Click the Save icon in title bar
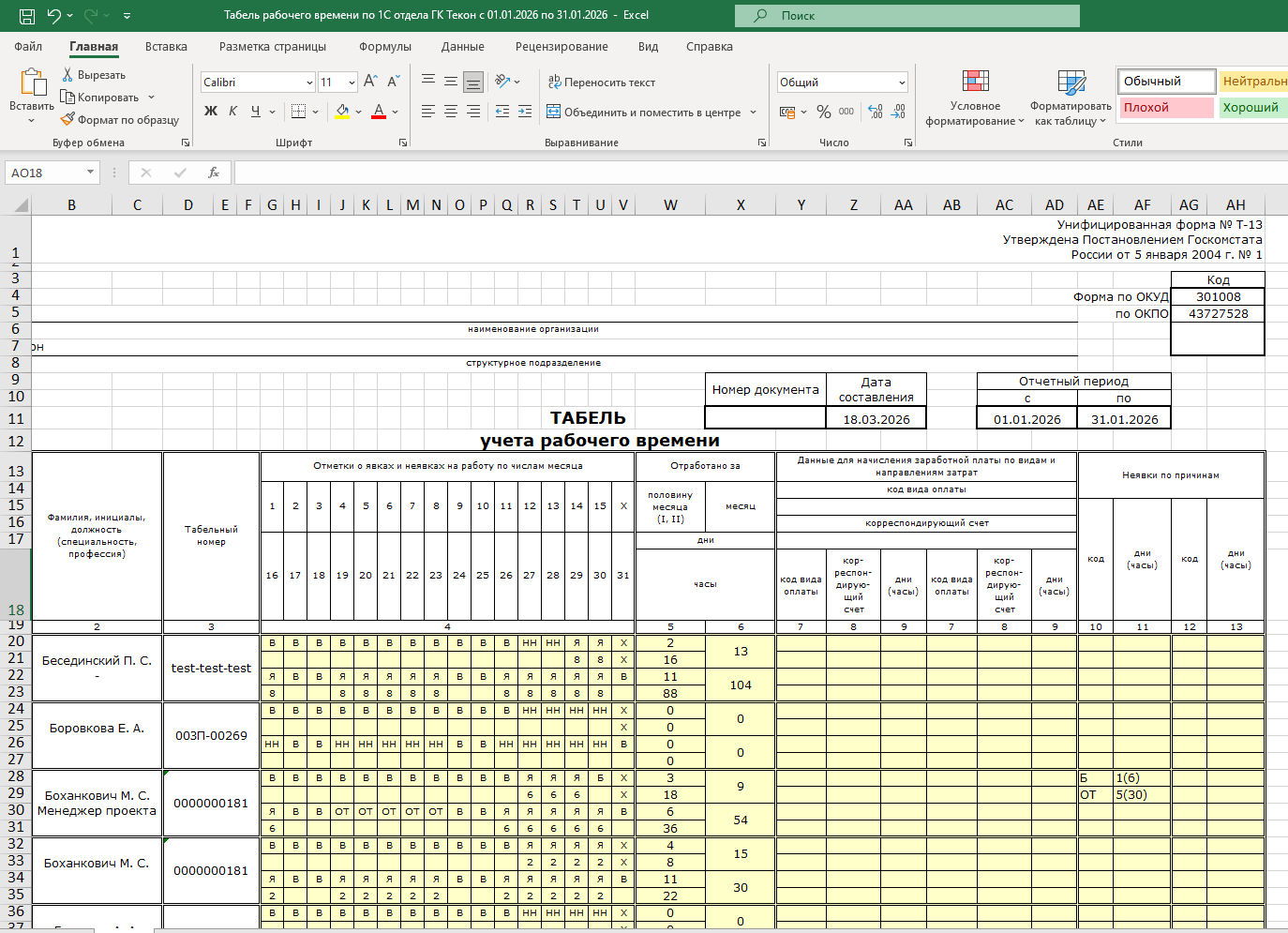This screenshot has width=1288, height=933. click(x=27, y=16)
